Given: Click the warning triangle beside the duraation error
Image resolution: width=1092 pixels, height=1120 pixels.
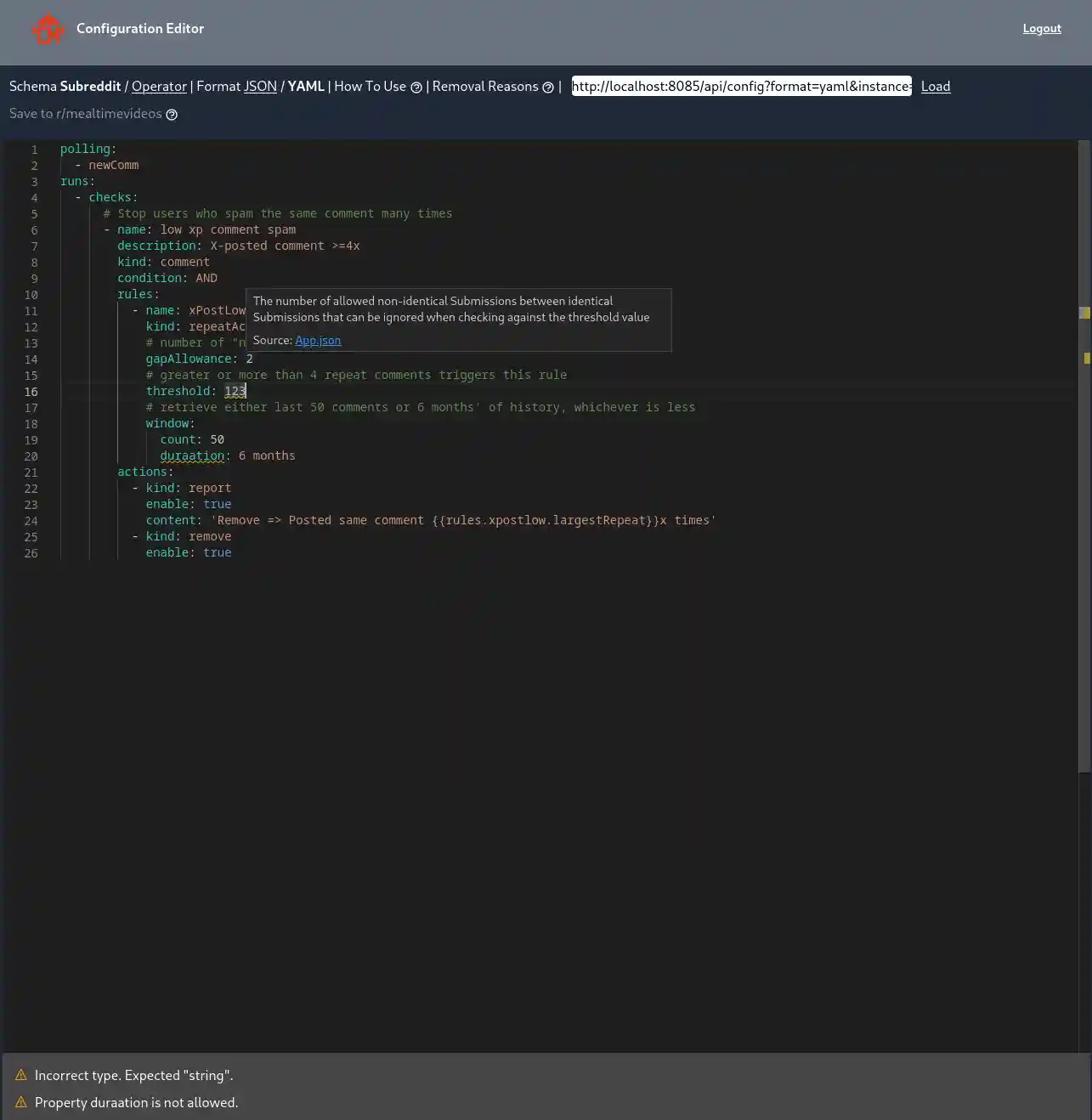Looking at the screenshot, I should [19, 1102].
